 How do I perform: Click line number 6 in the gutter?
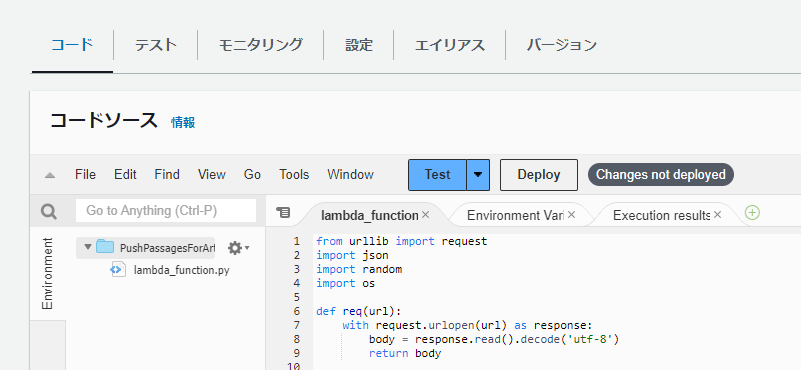[x=297, y=311]
